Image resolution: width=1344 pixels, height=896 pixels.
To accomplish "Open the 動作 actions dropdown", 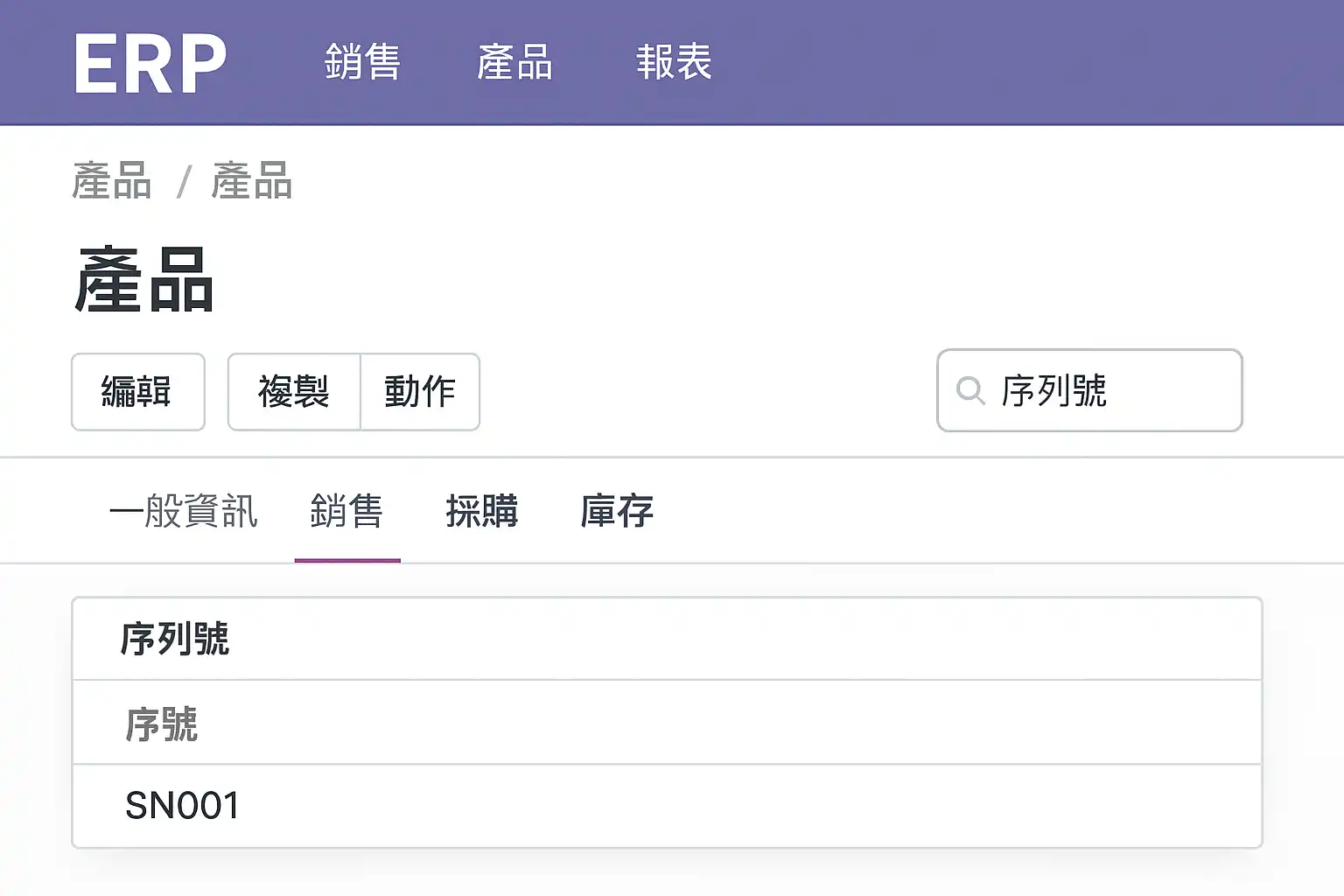I will click(x=420, y=392).
